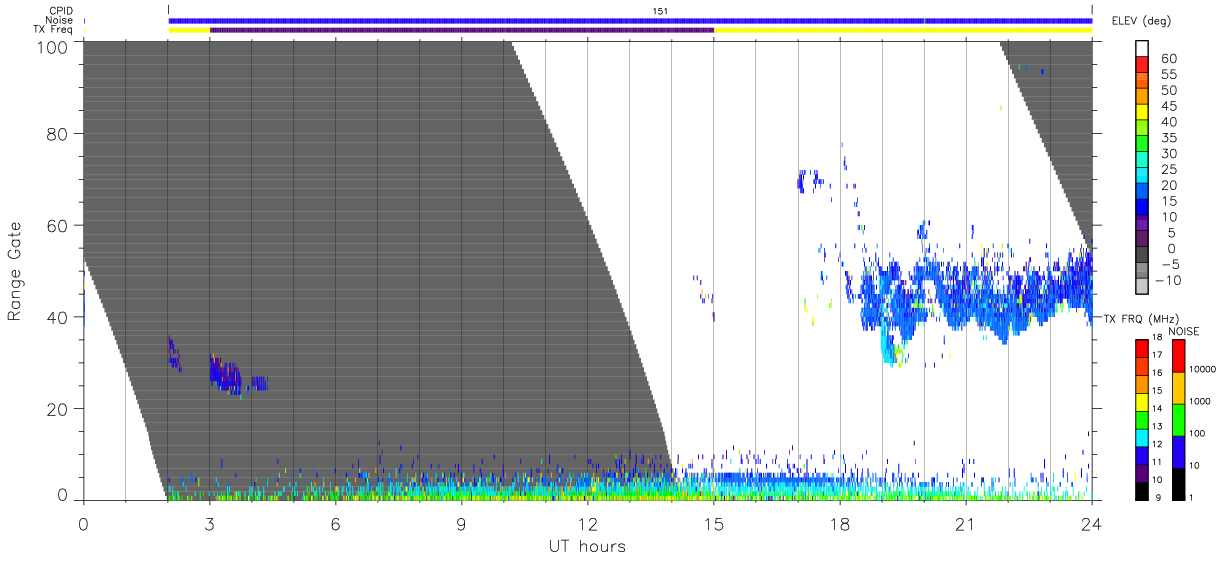The width and height of the screenshot is (1228, 567).
Task: Click the ELEV (deg) colorbar title
Action: pos(1141,20)
